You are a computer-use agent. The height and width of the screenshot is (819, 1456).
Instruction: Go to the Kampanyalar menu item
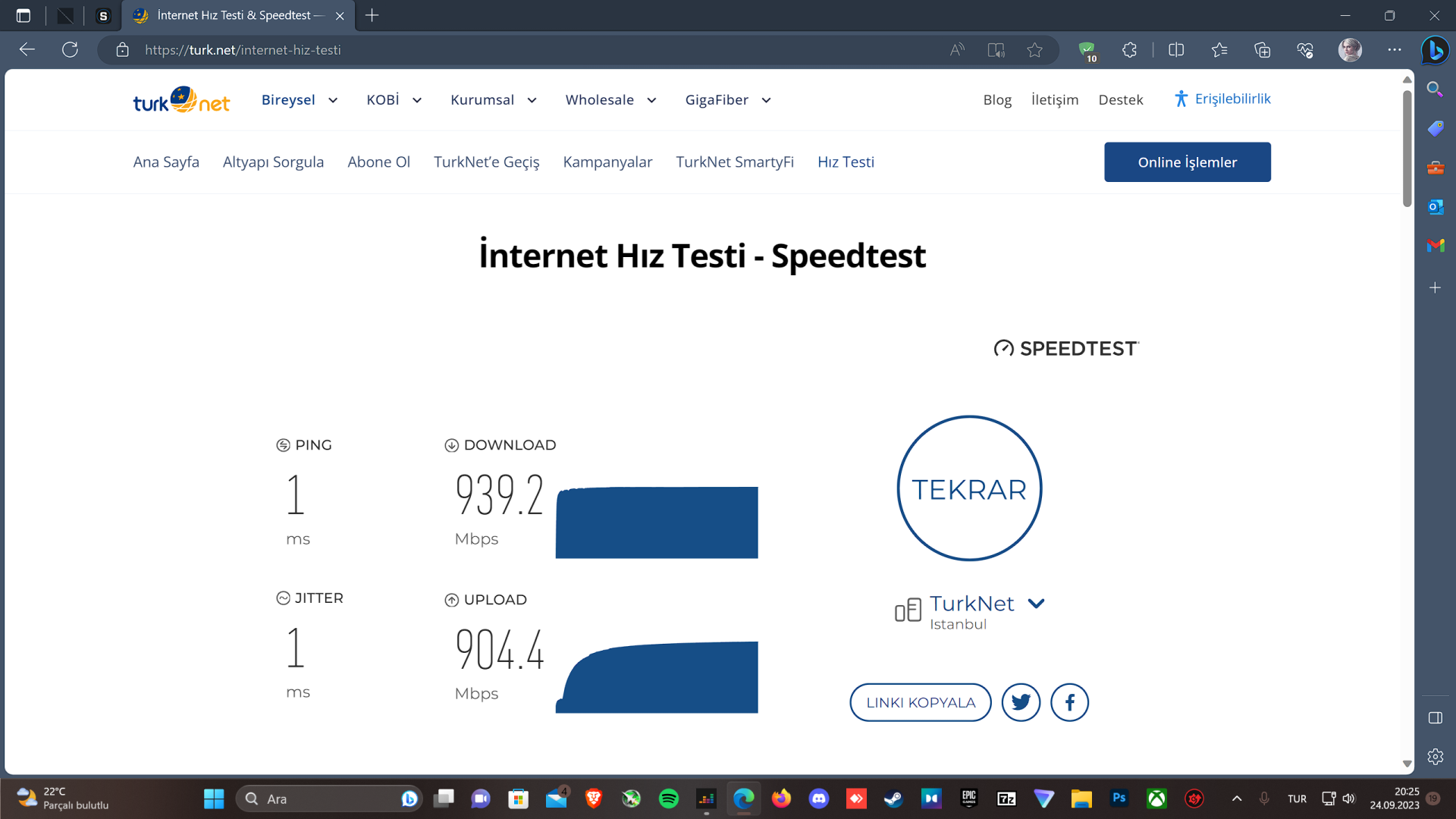(x=607, y=162)
